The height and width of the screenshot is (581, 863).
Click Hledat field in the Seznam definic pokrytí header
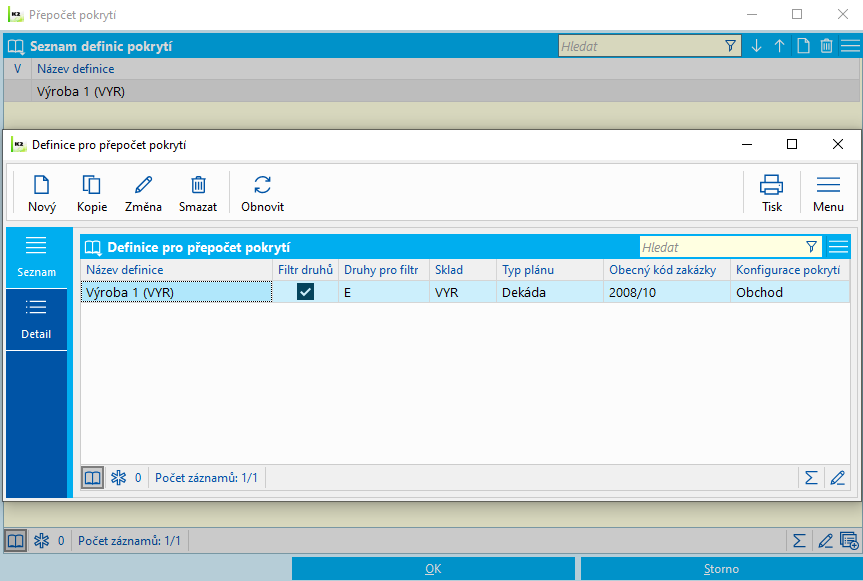coord(640,46)
